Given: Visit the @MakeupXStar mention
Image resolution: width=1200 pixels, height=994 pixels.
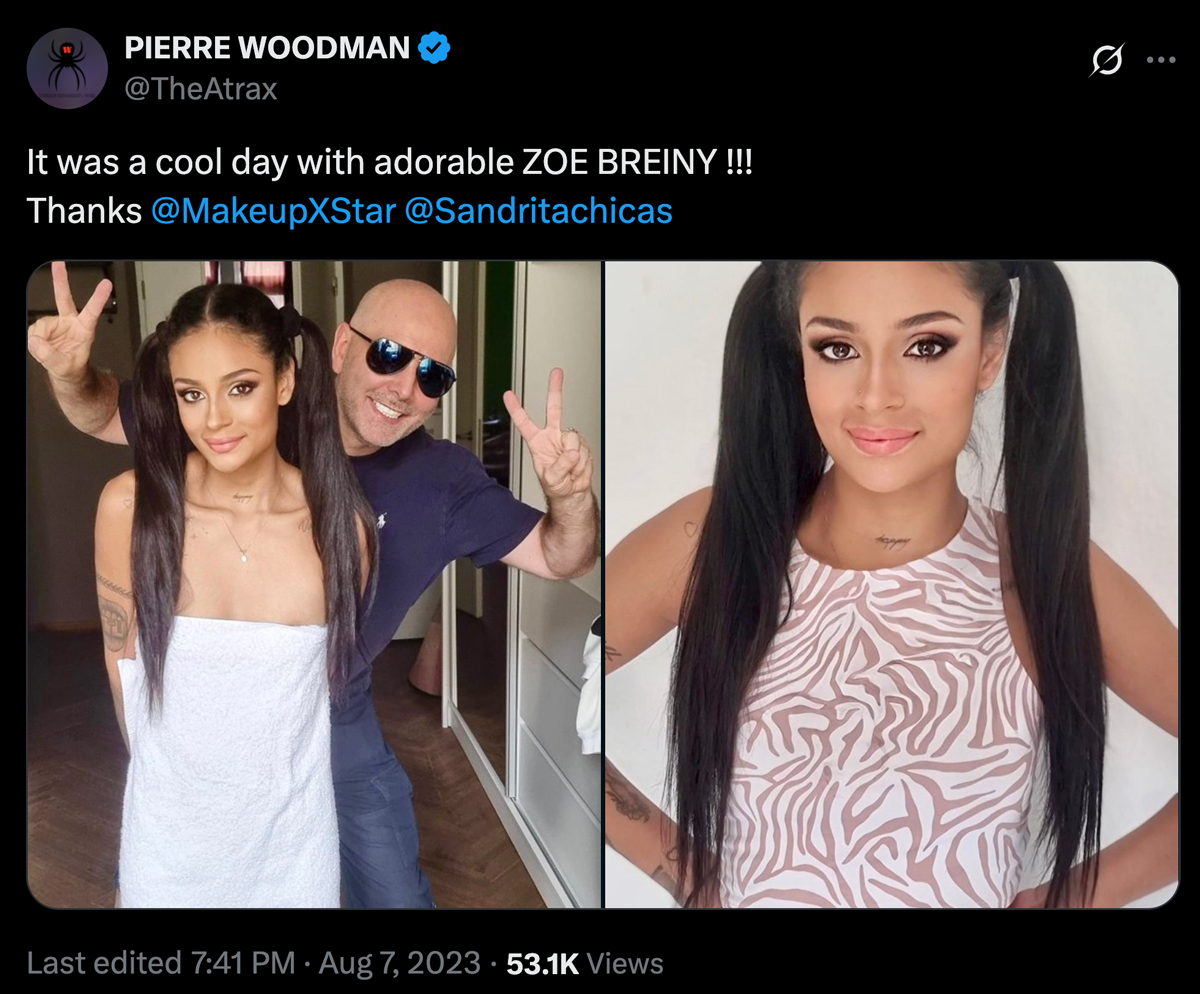Looking at the screenshot, I should [273, 211].
